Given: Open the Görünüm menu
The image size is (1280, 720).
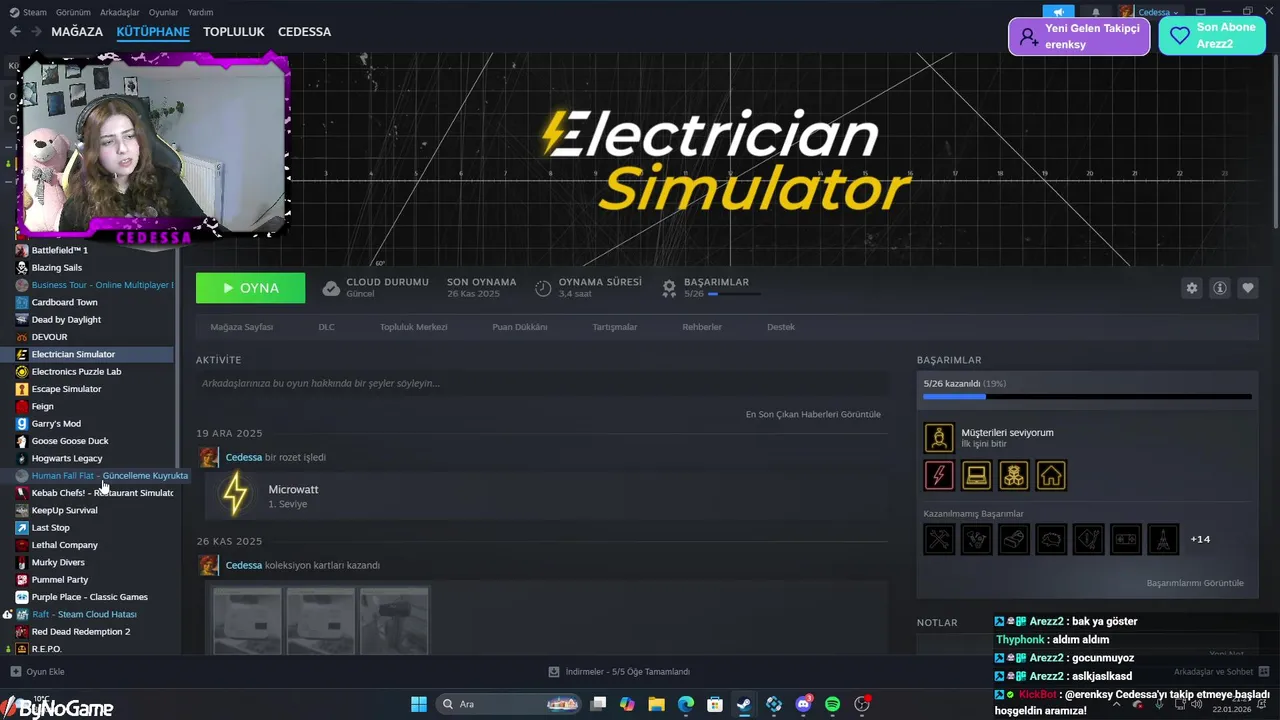Looking at the screenshot, I should click(x=73, y=12).
